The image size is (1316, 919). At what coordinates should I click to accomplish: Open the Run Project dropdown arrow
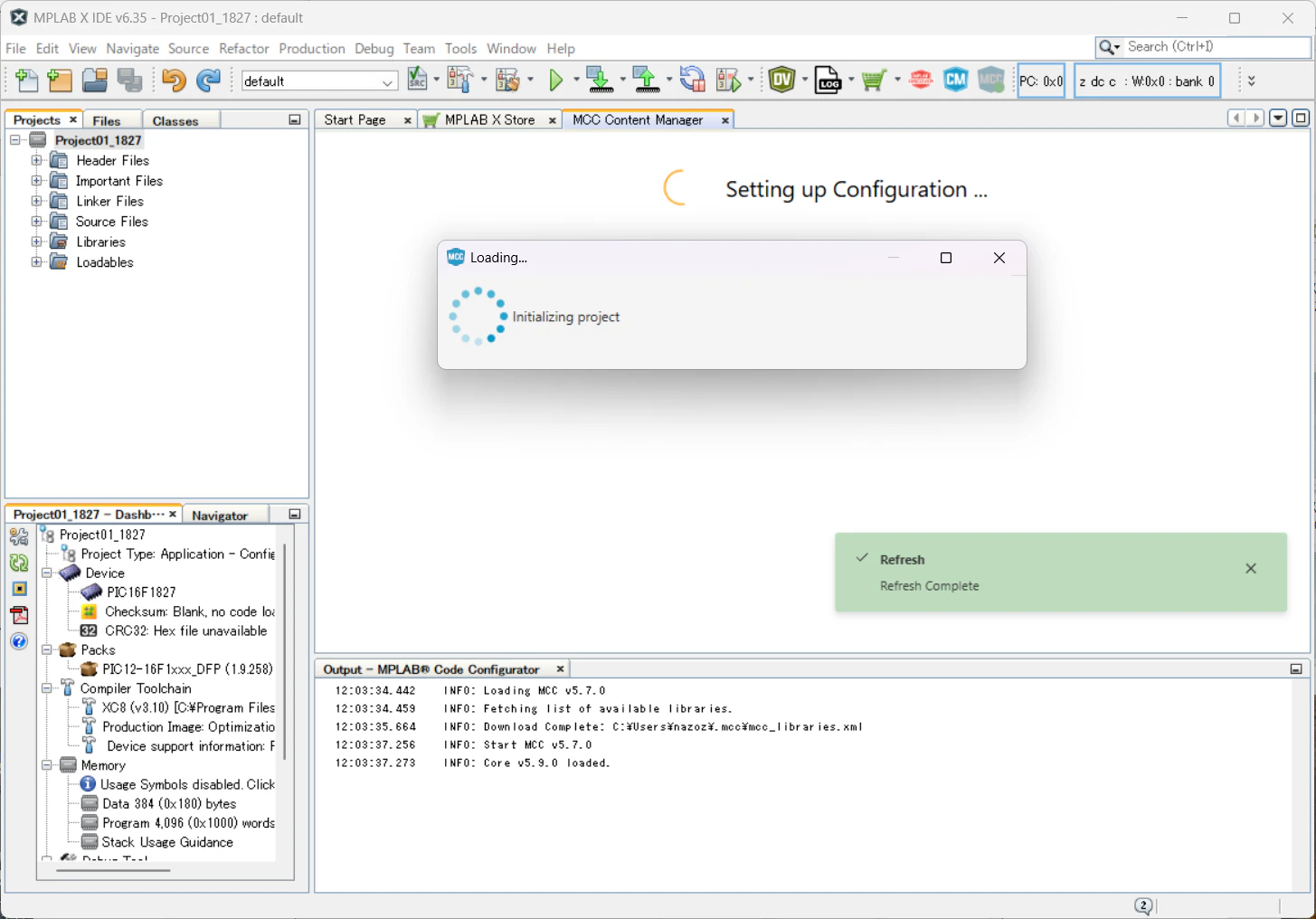[x=576, y=80]
